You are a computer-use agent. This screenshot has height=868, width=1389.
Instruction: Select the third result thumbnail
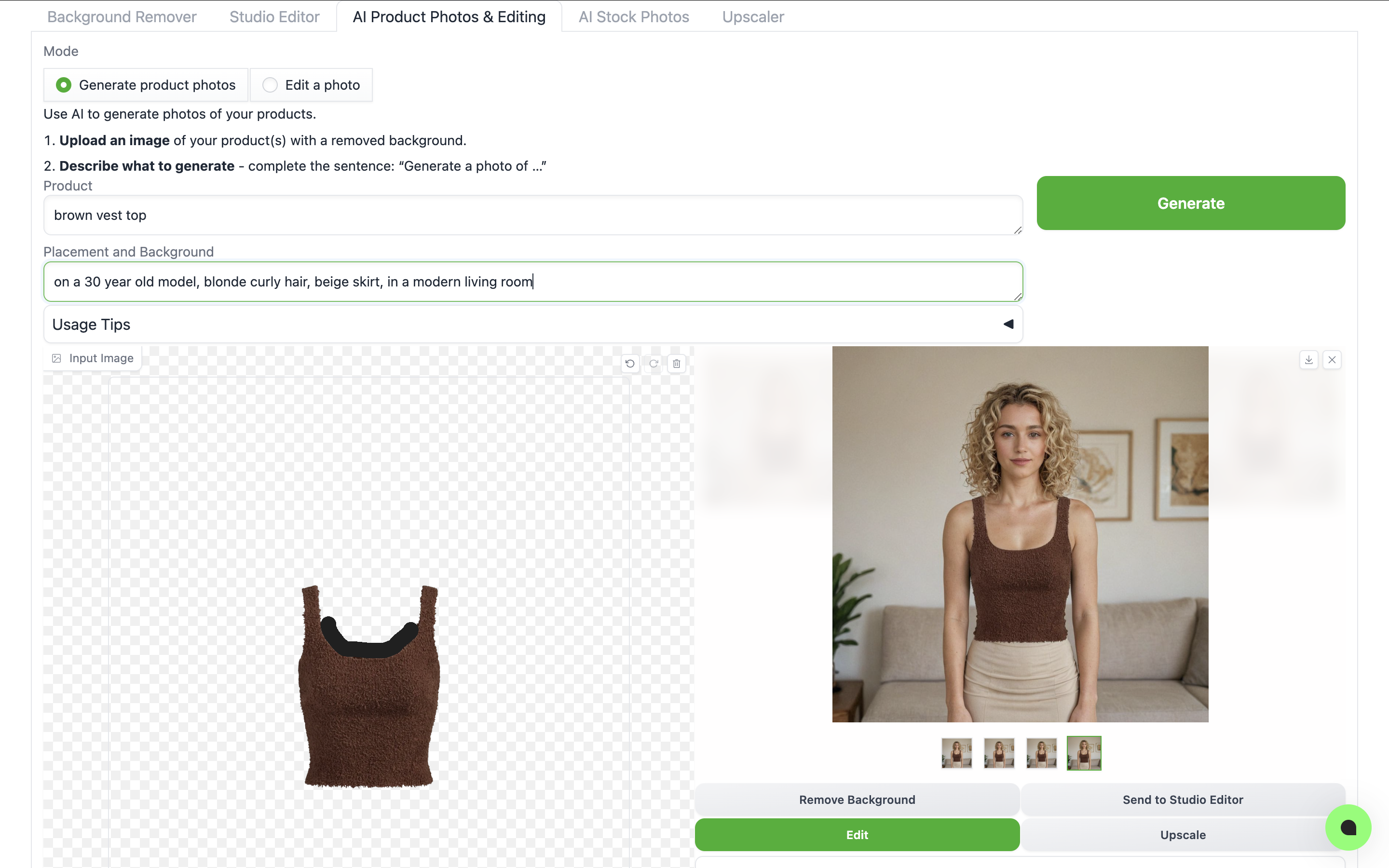coord(1041,753)
